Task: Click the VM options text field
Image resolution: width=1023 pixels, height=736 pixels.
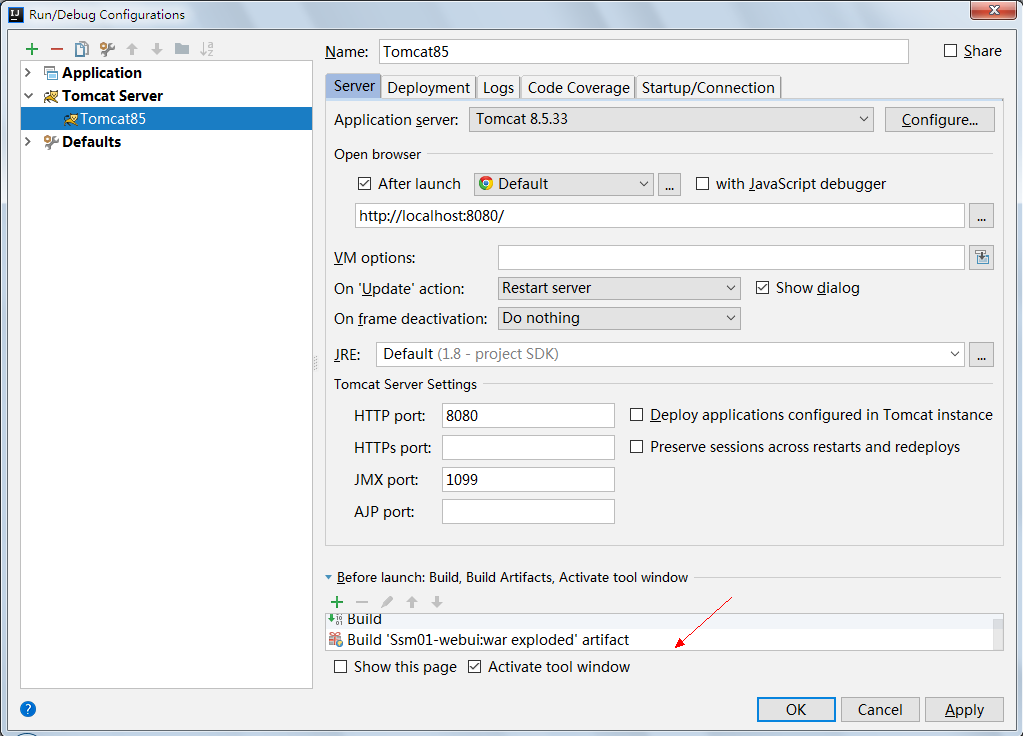Action: [x=731, y=258]
